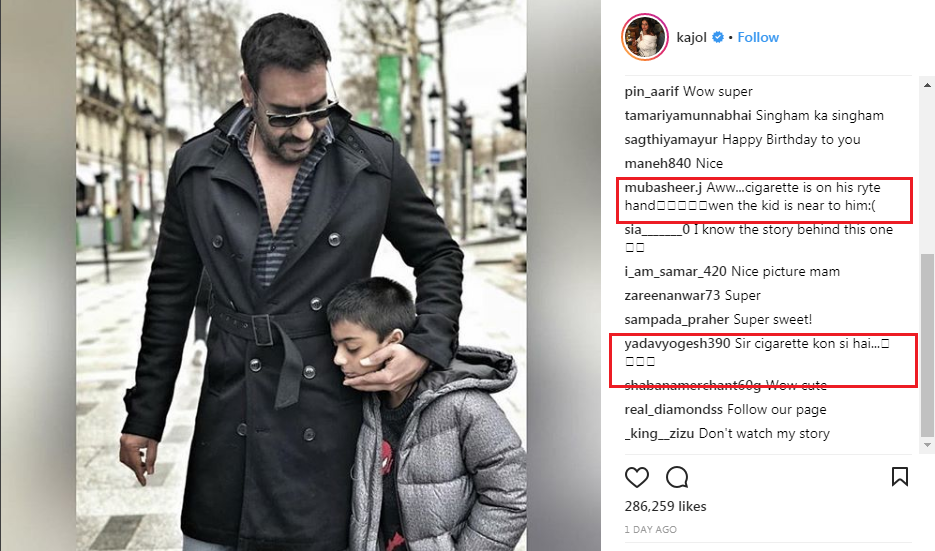Click the 1 DAY AGO timestamp
The image size is (935, 551).
click(x=651, y=530)
